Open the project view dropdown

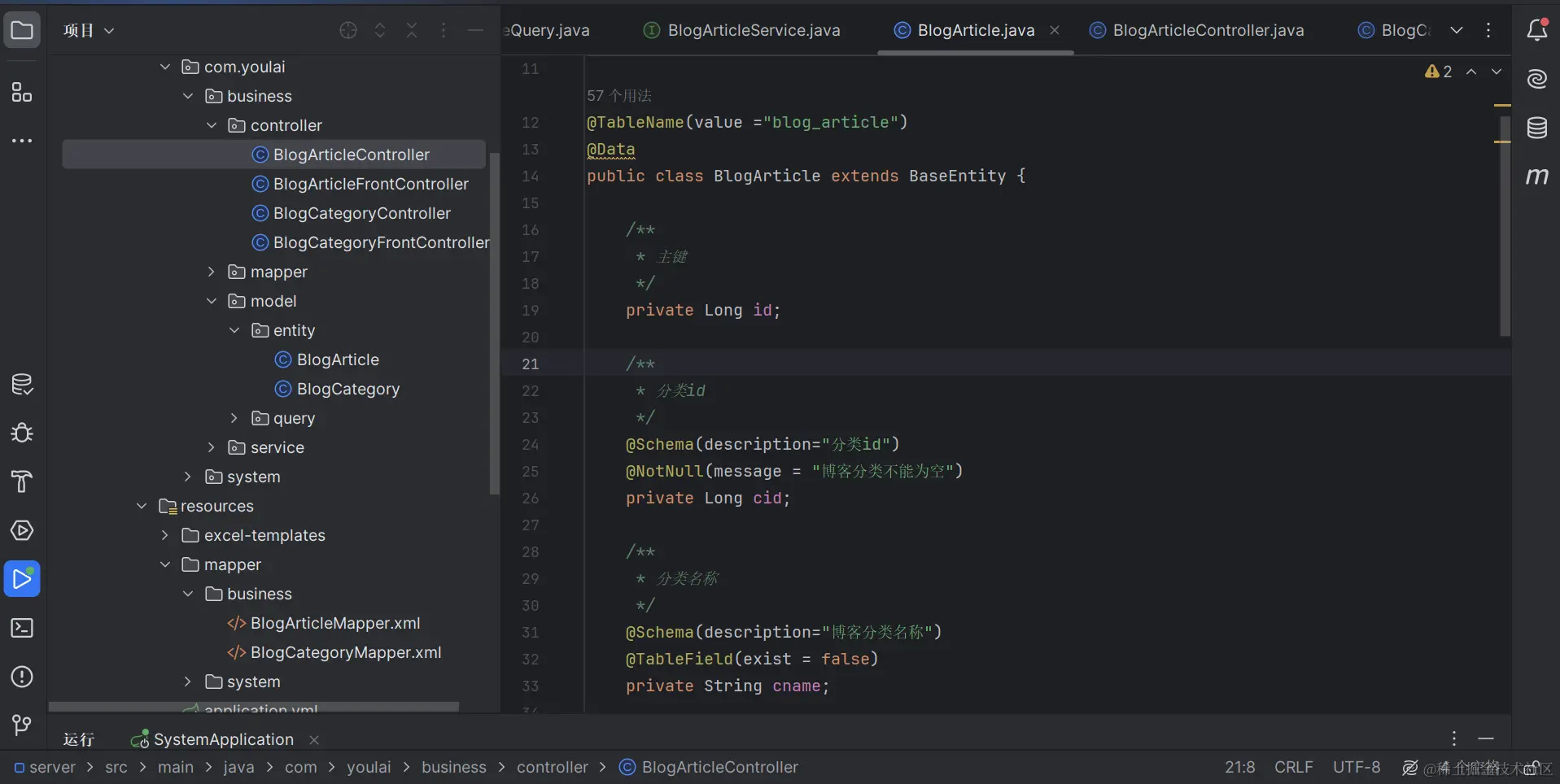click(x=89, y=31)
